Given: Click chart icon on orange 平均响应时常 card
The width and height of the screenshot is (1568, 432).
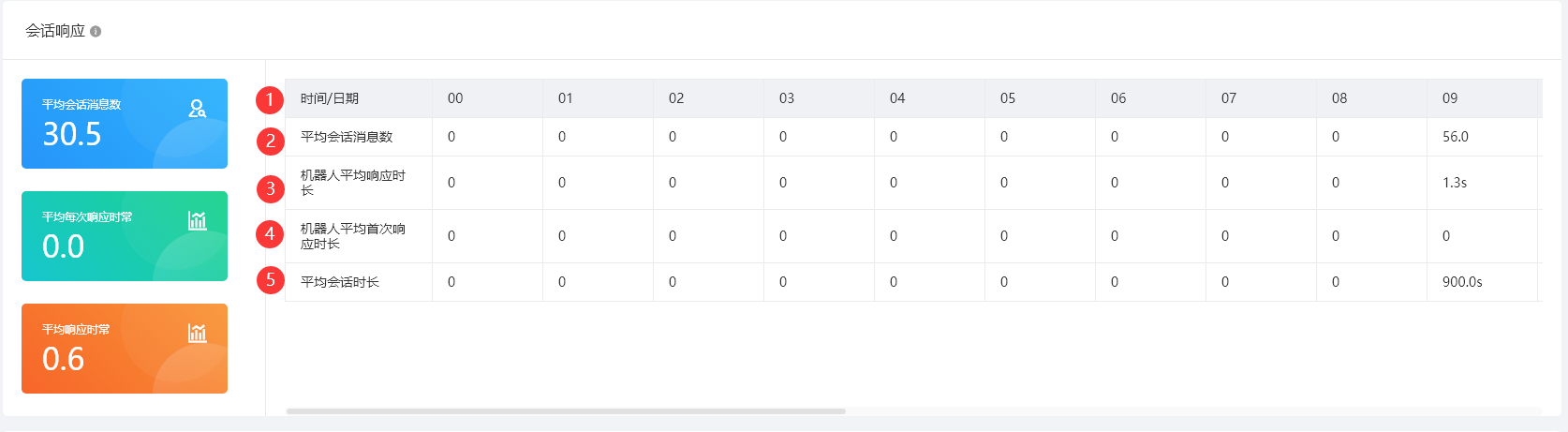Looking at the screenshot, I should coord(197,334).
